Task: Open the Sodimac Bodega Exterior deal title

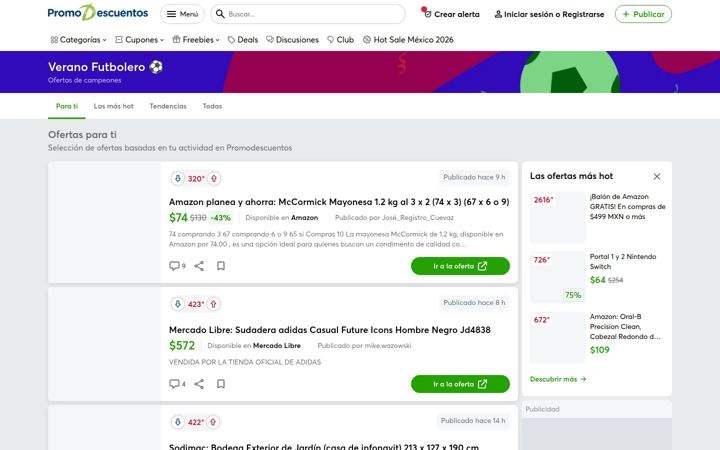Action: click(x=324, y=446)
